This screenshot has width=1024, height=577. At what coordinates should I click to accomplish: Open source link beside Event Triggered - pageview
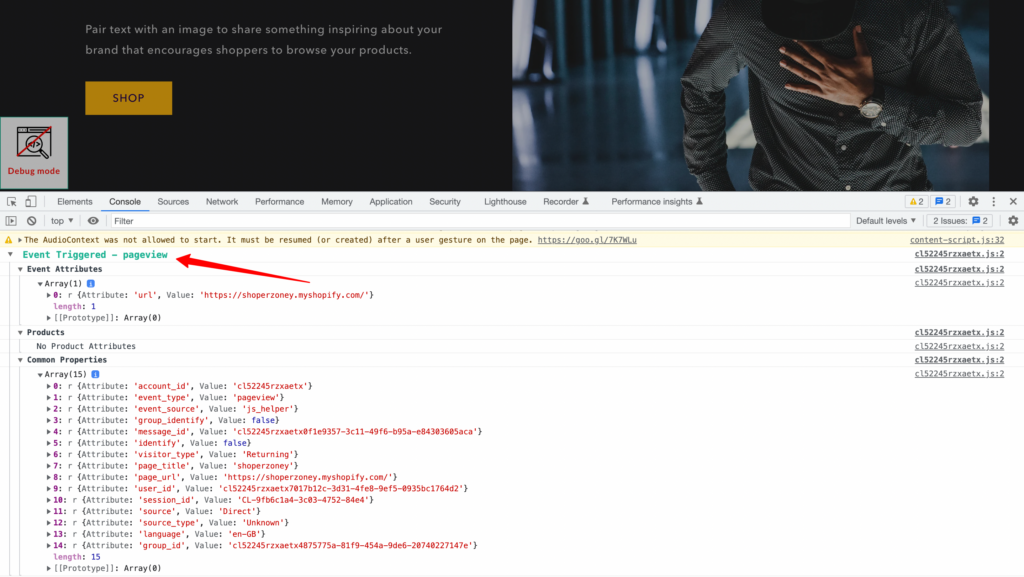pos(959,254)
